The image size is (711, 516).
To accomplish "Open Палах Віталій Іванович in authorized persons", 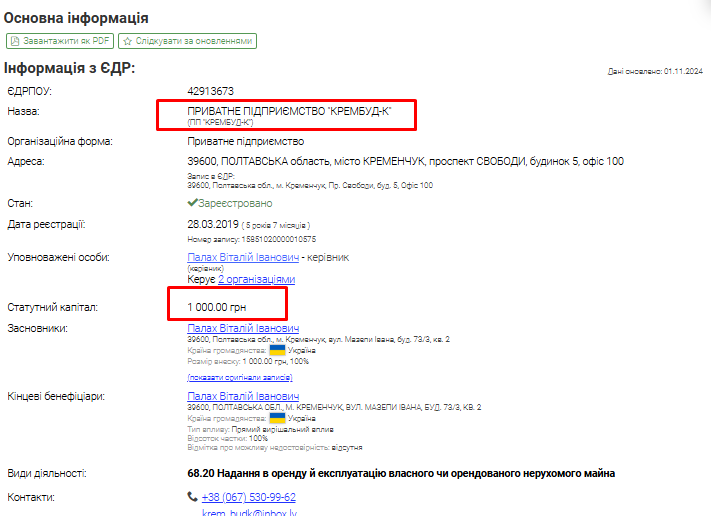I will (243, 258).
